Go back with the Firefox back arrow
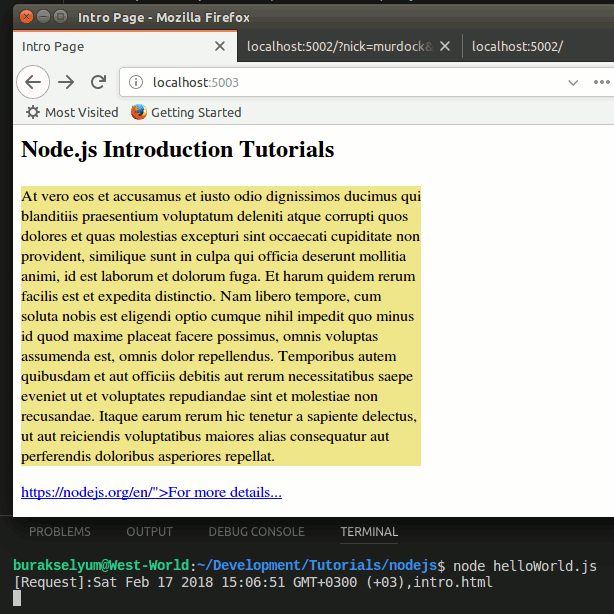 point(33,82)
